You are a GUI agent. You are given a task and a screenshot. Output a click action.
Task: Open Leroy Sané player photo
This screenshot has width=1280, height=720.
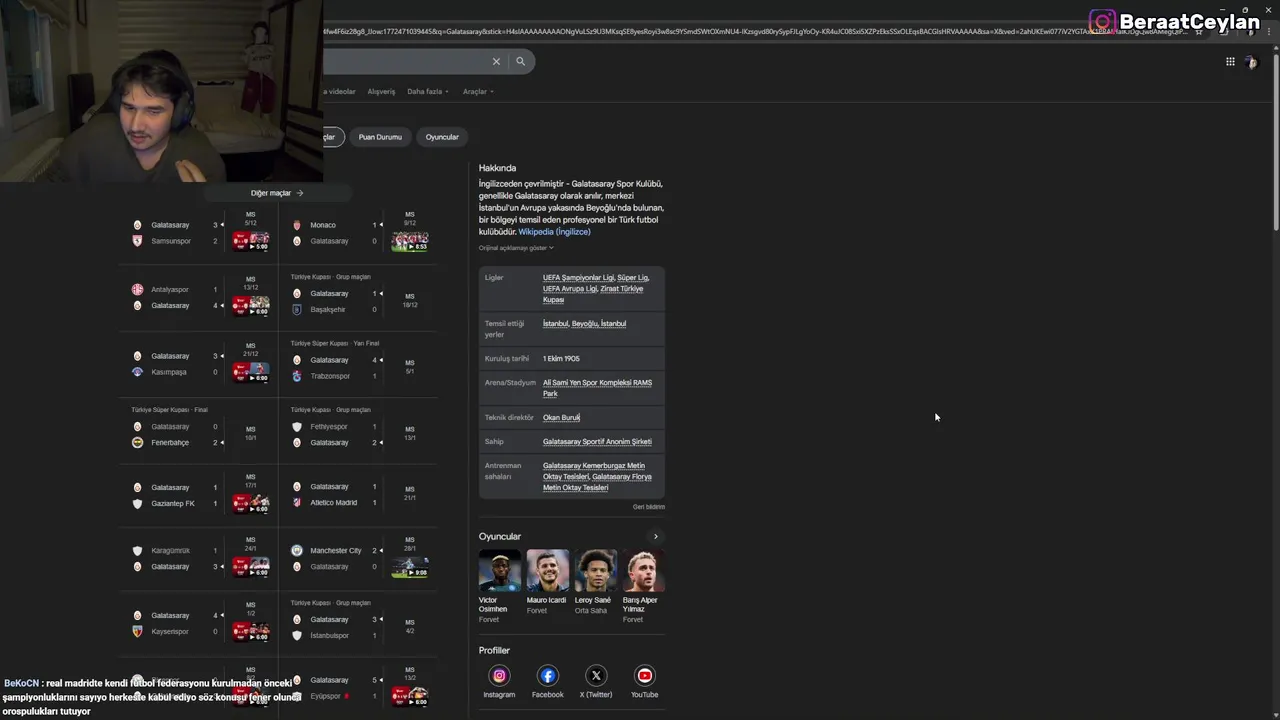point(596,570)
